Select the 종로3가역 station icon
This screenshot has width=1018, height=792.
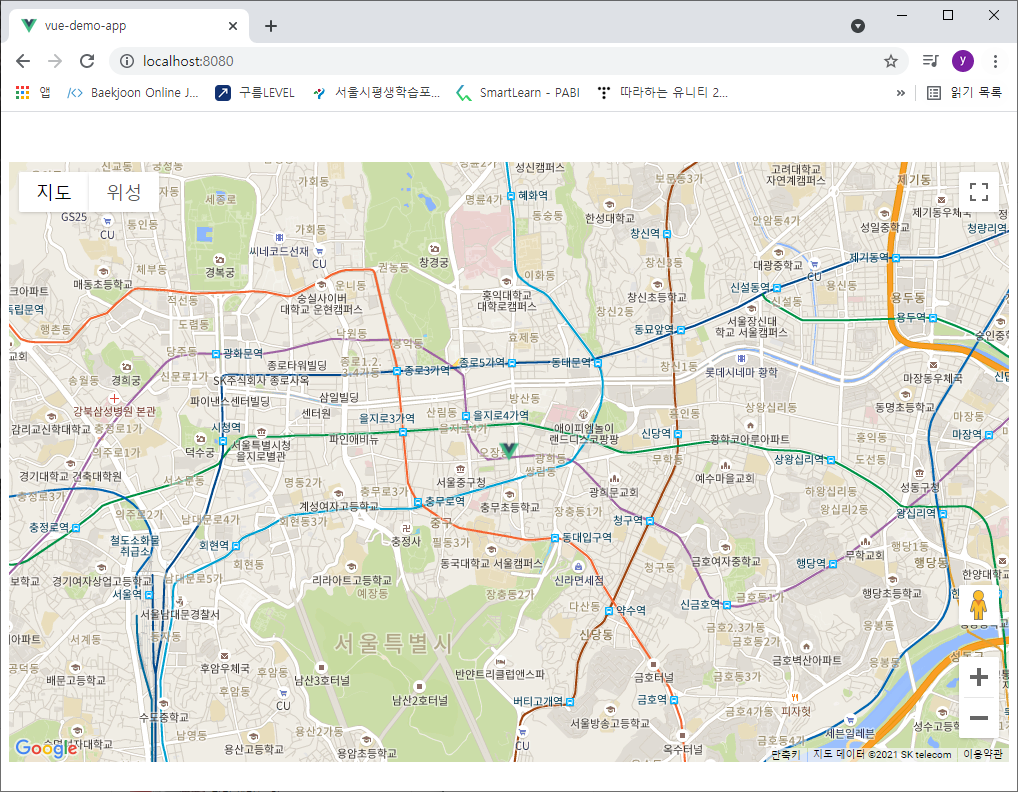pos(397,371)
